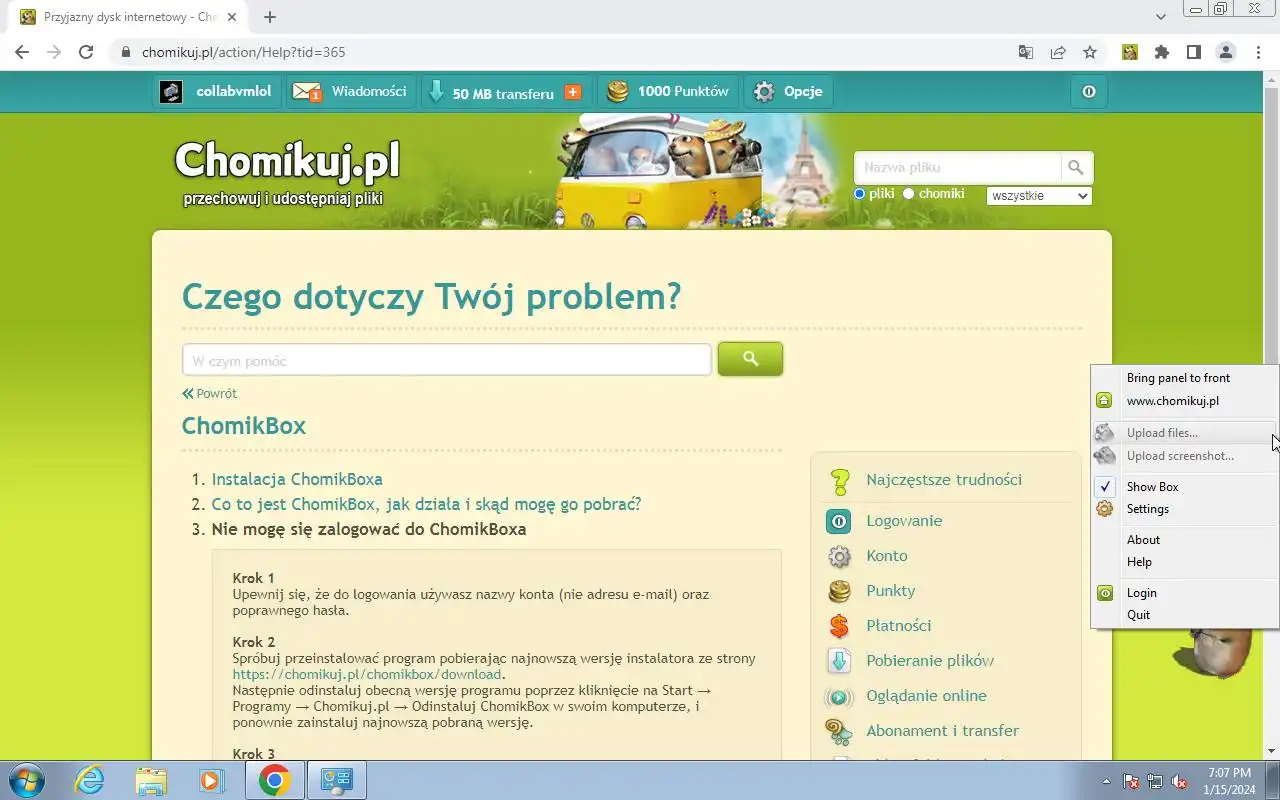This screenshot has width=1280, height=800.
Task: Toggle the Chrome side panel icon
Action: coord(1194,52)
